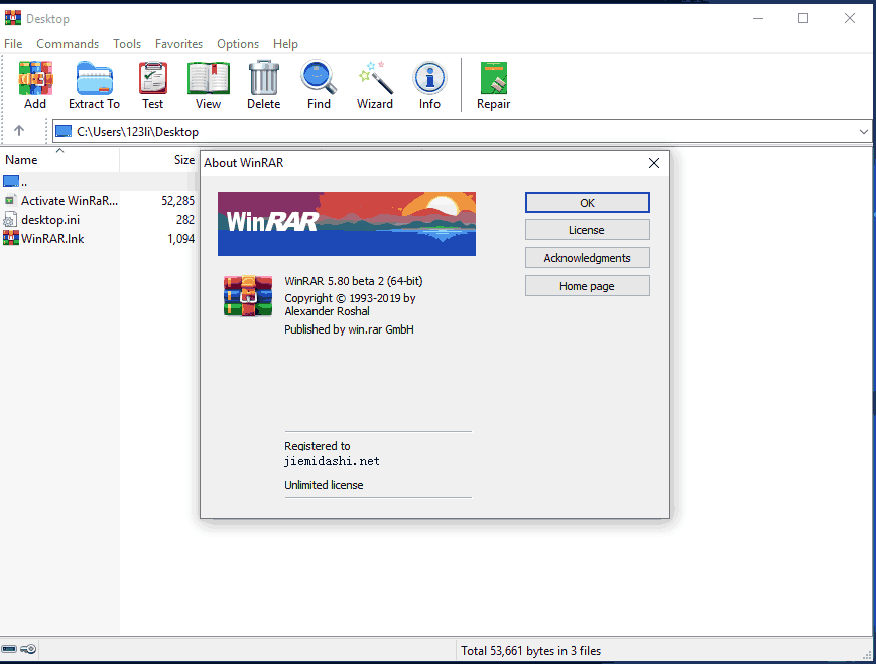Open the Commands menu

coord(67,43)
